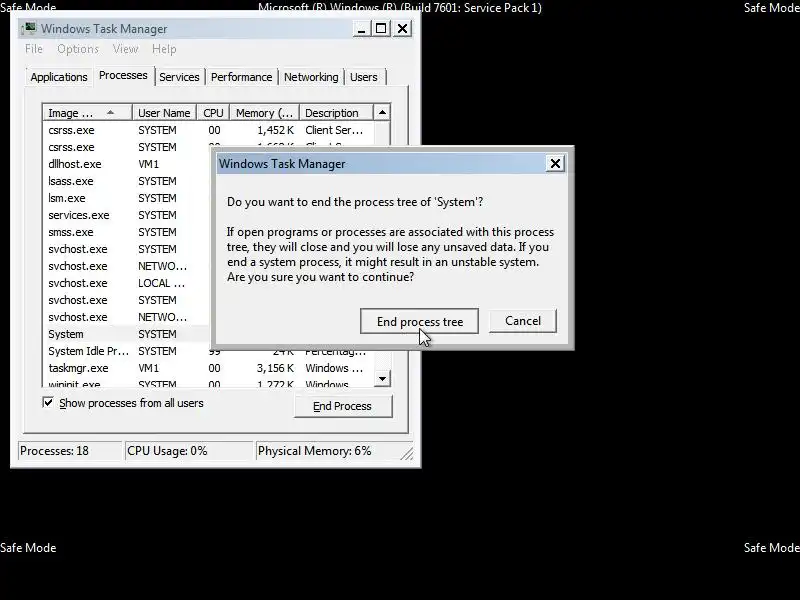Click the process list scroll up arrow
Screen dimensions: 800x600
382,112
